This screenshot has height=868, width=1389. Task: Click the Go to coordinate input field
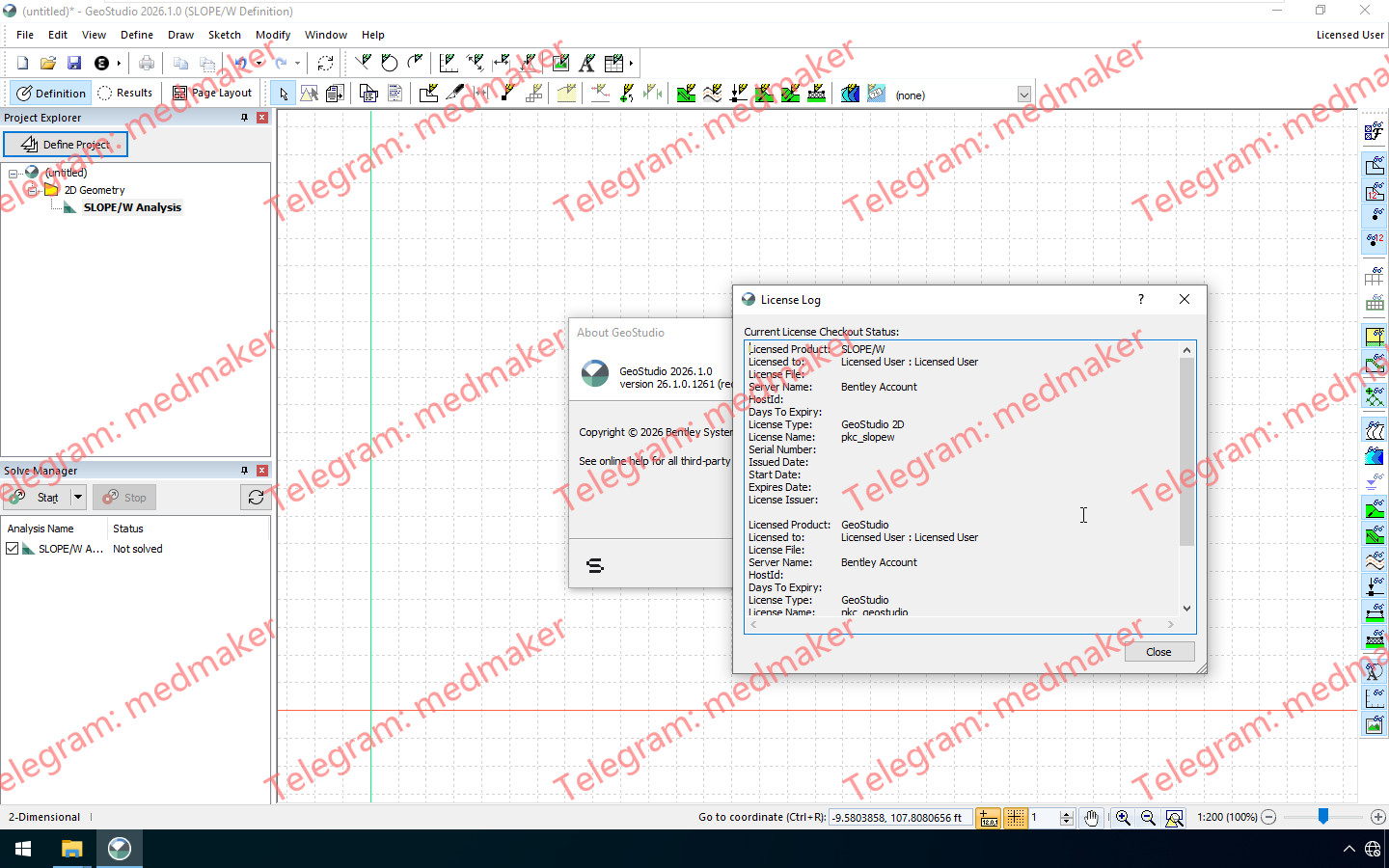[x=900, y=818]
